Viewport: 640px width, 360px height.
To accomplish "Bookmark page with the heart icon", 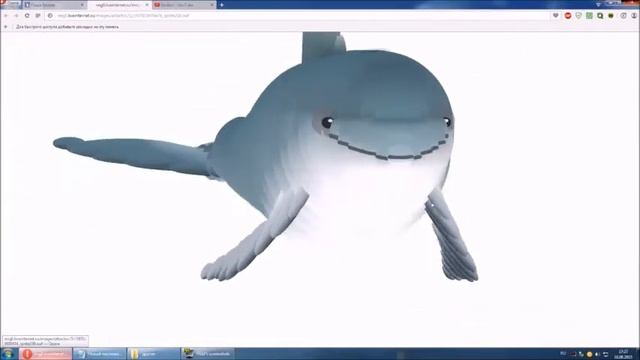I will tap(556, 16).
